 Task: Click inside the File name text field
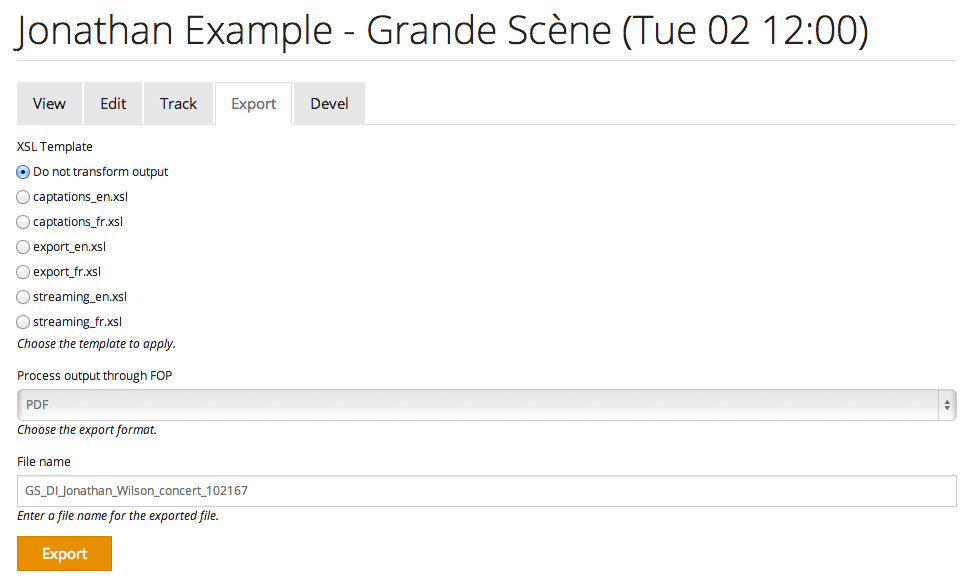[487, 491]
